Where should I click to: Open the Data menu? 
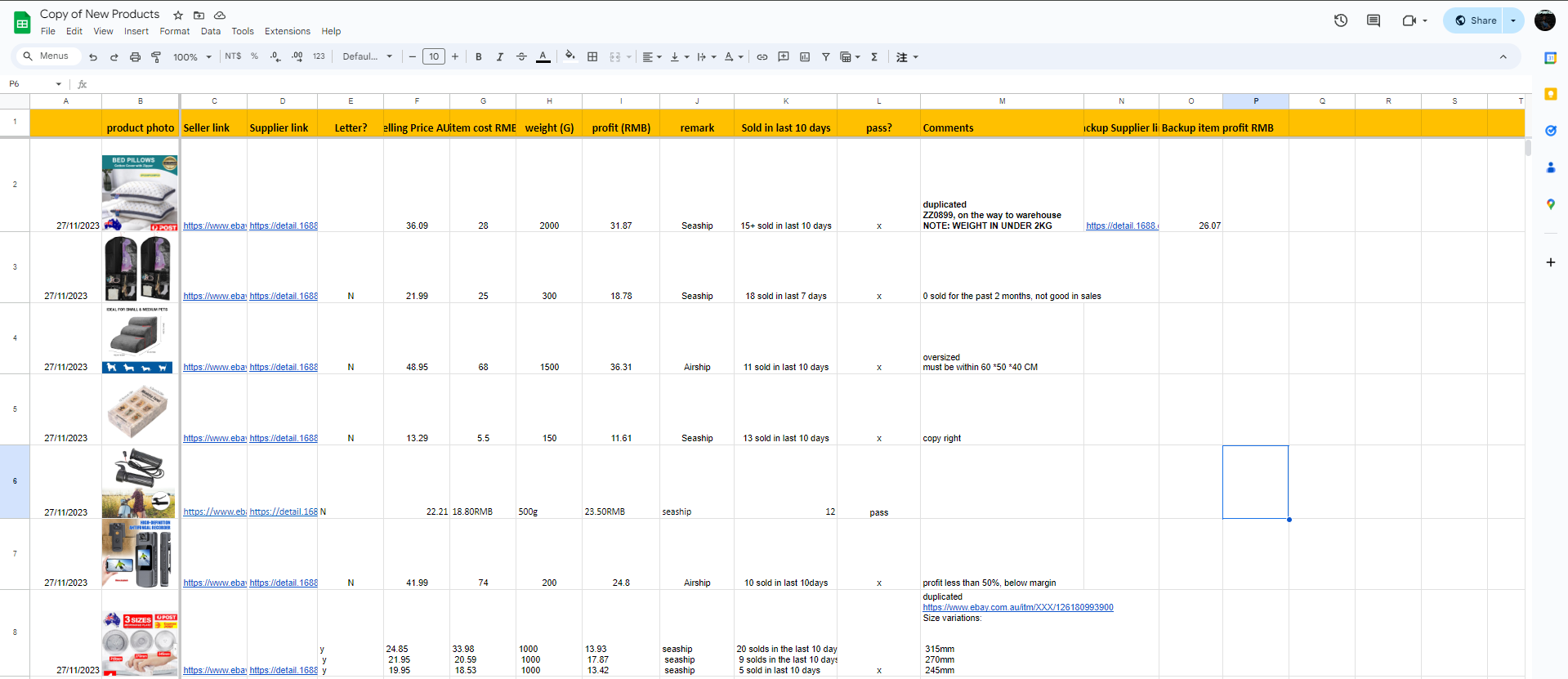[211, 31]
